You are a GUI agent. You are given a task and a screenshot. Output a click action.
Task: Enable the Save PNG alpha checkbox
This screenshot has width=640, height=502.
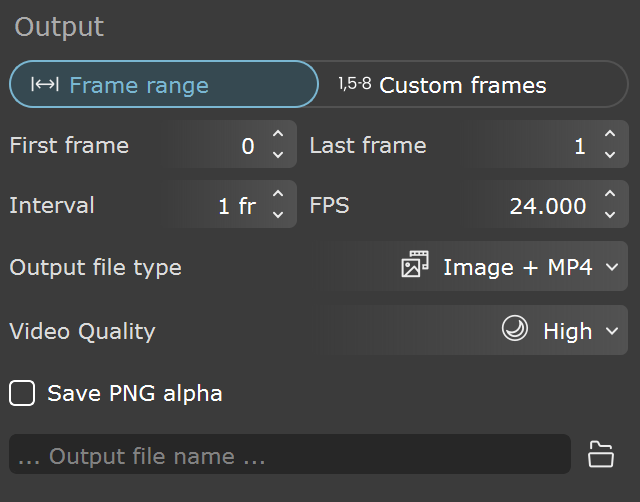point(22,393)
